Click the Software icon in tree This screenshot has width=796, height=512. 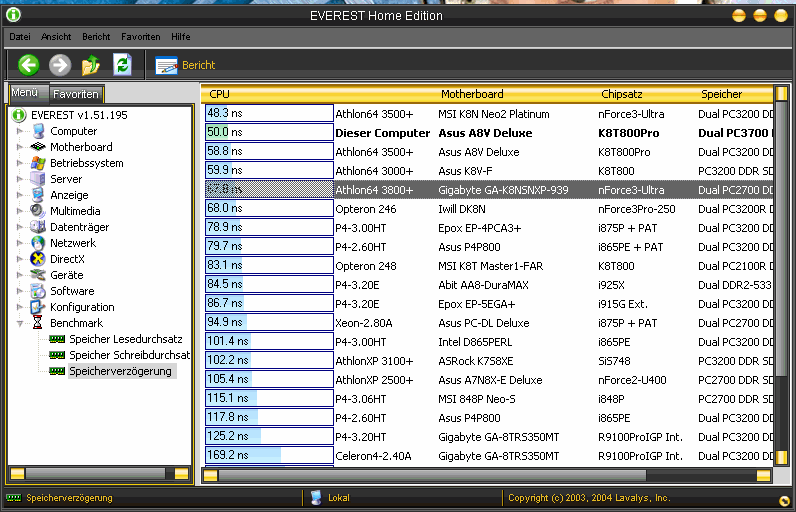(x=38, y=291)
